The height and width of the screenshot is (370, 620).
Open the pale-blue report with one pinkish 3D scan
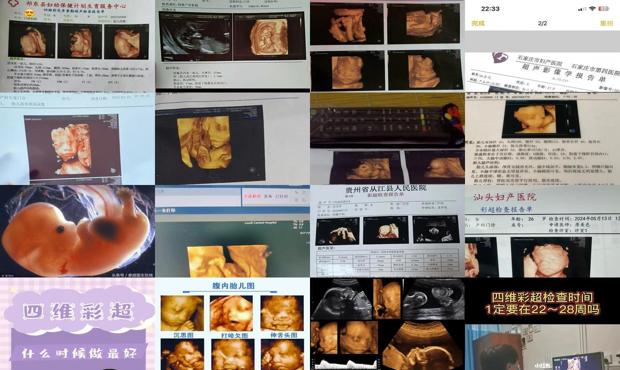[78, 139]
